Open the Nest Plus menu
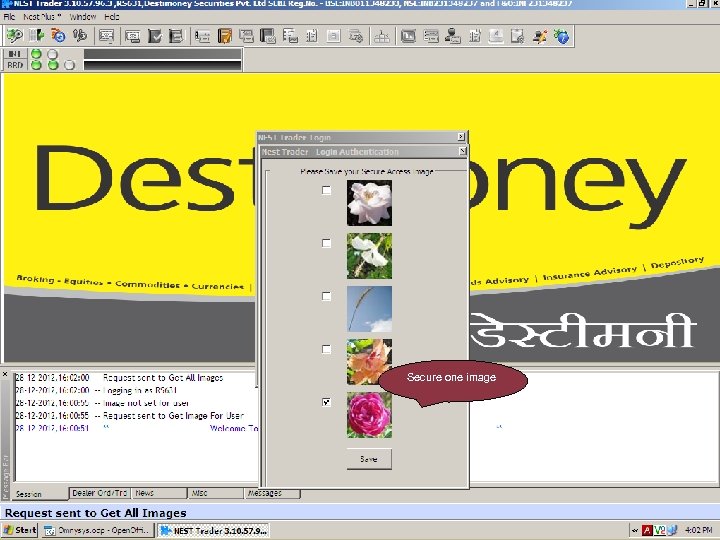 point(42,17)
